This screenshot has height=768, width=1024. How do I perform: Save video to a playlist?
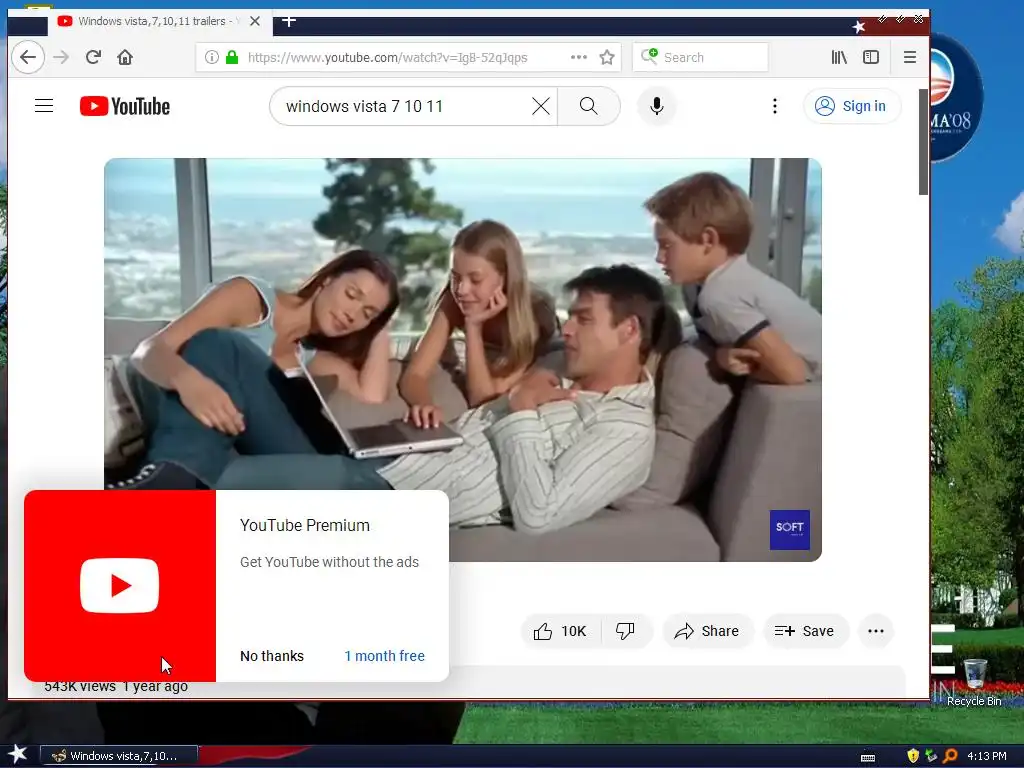point(805,631)
